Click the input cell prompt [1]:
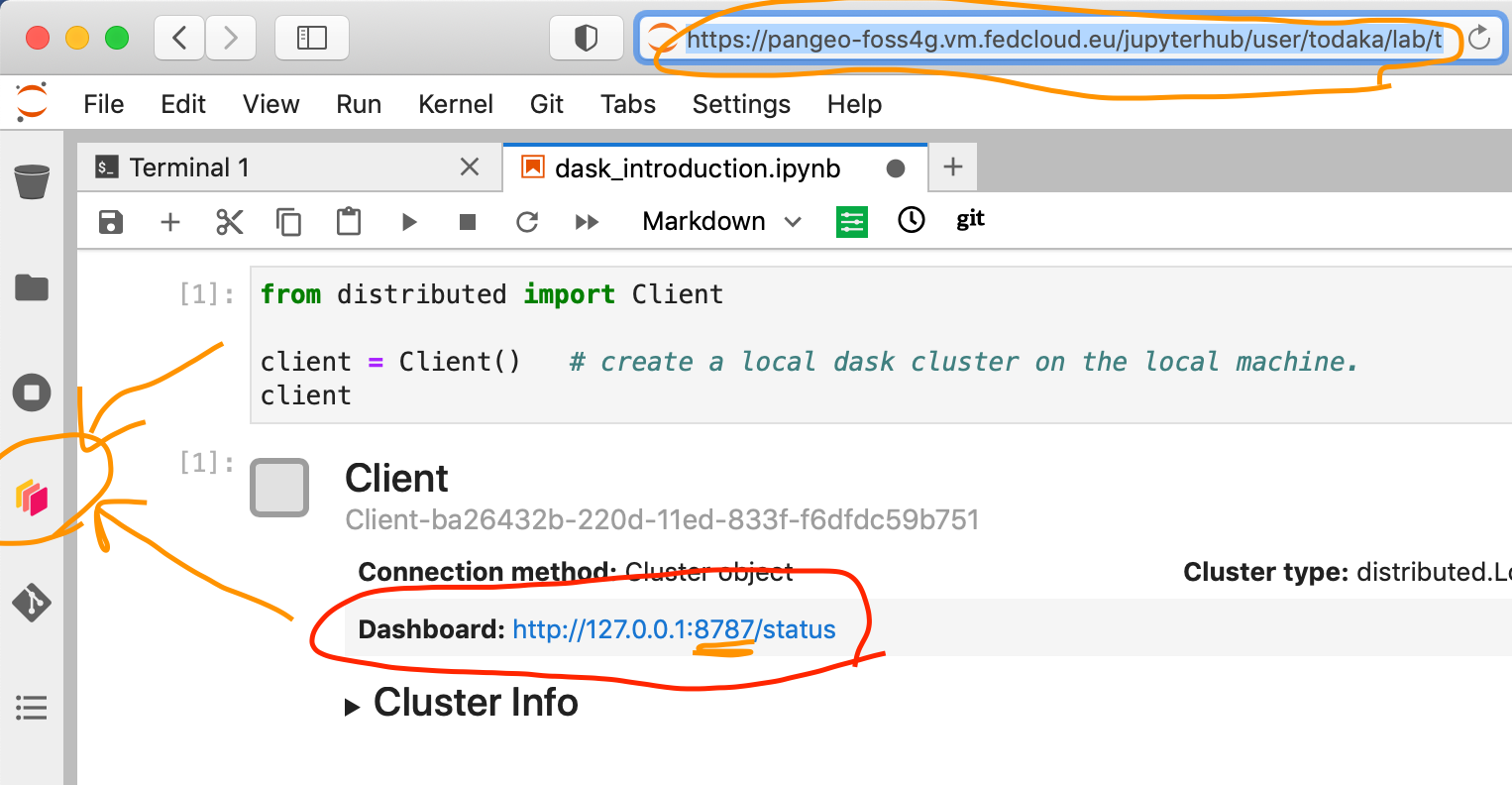 [x=206, y=293]
